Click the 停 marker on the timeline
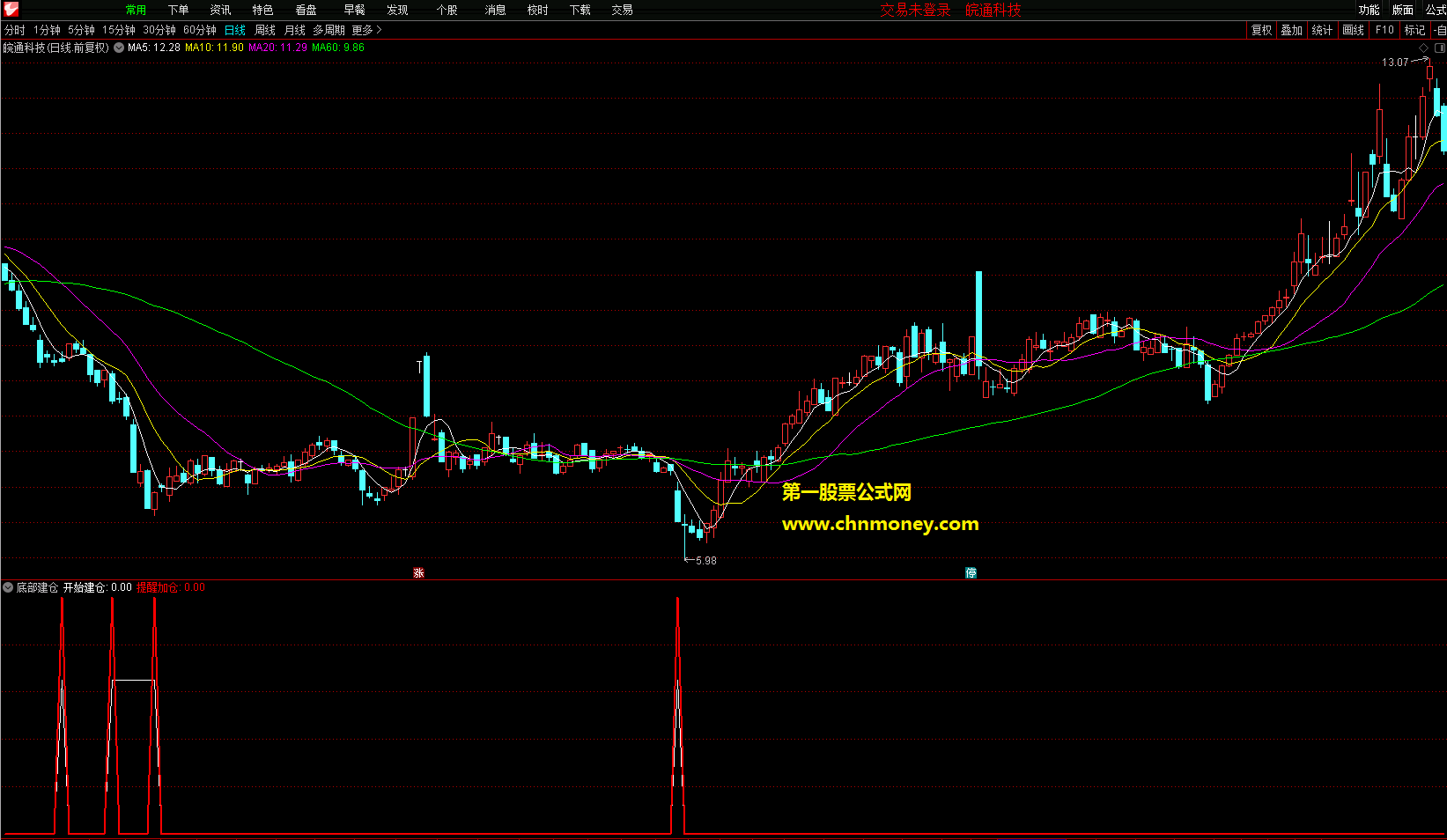Screen dimensions: 1447x840 (x=971, y=573)
